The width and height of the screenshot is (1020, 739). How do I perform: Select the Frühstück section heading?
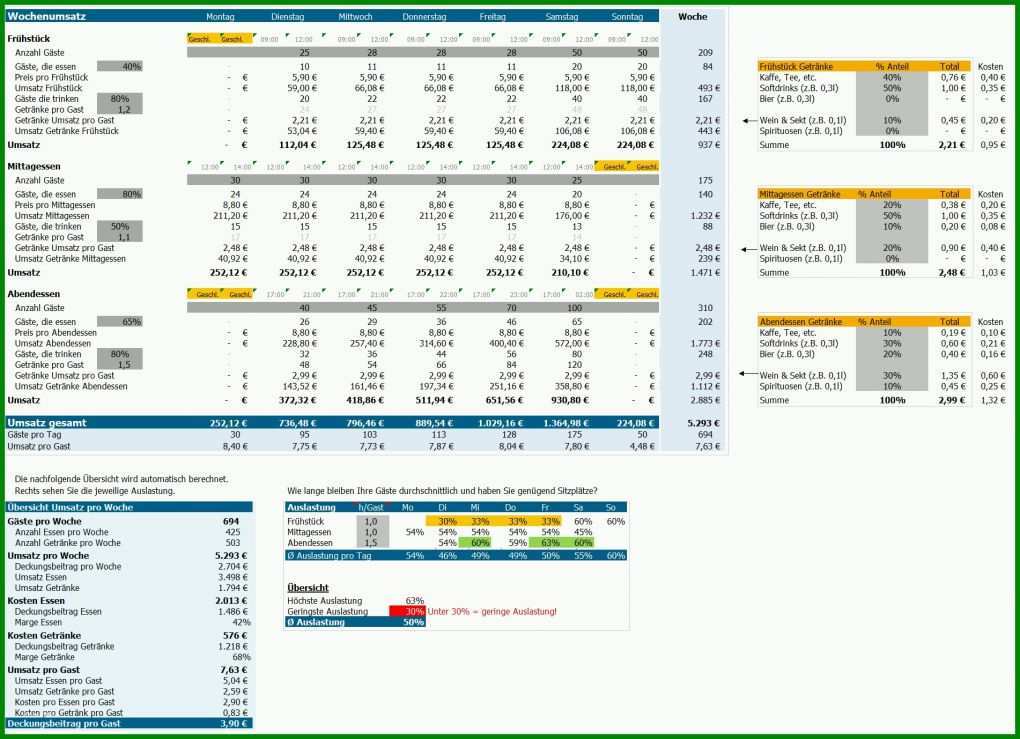[29, 38]
